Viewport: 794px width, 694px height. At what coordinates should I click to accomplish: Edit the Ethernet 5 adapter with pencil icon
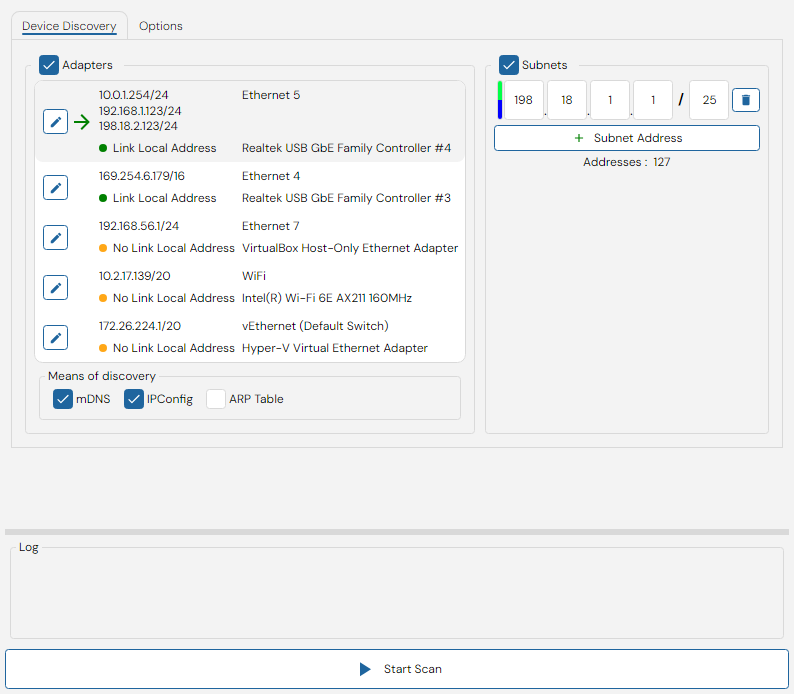[x=56, y=121]
